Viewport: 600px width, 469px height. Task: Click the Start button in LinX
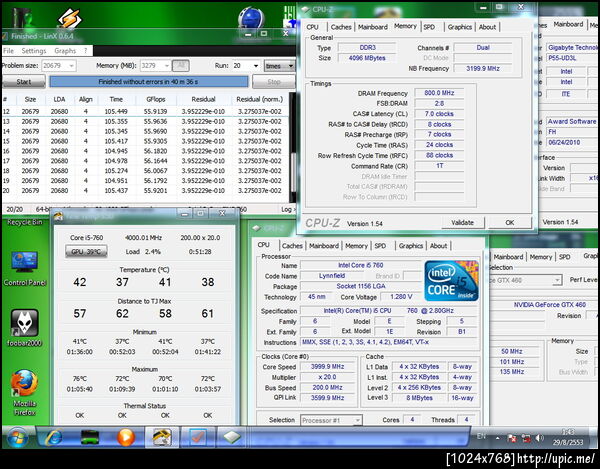click(24, 81)
